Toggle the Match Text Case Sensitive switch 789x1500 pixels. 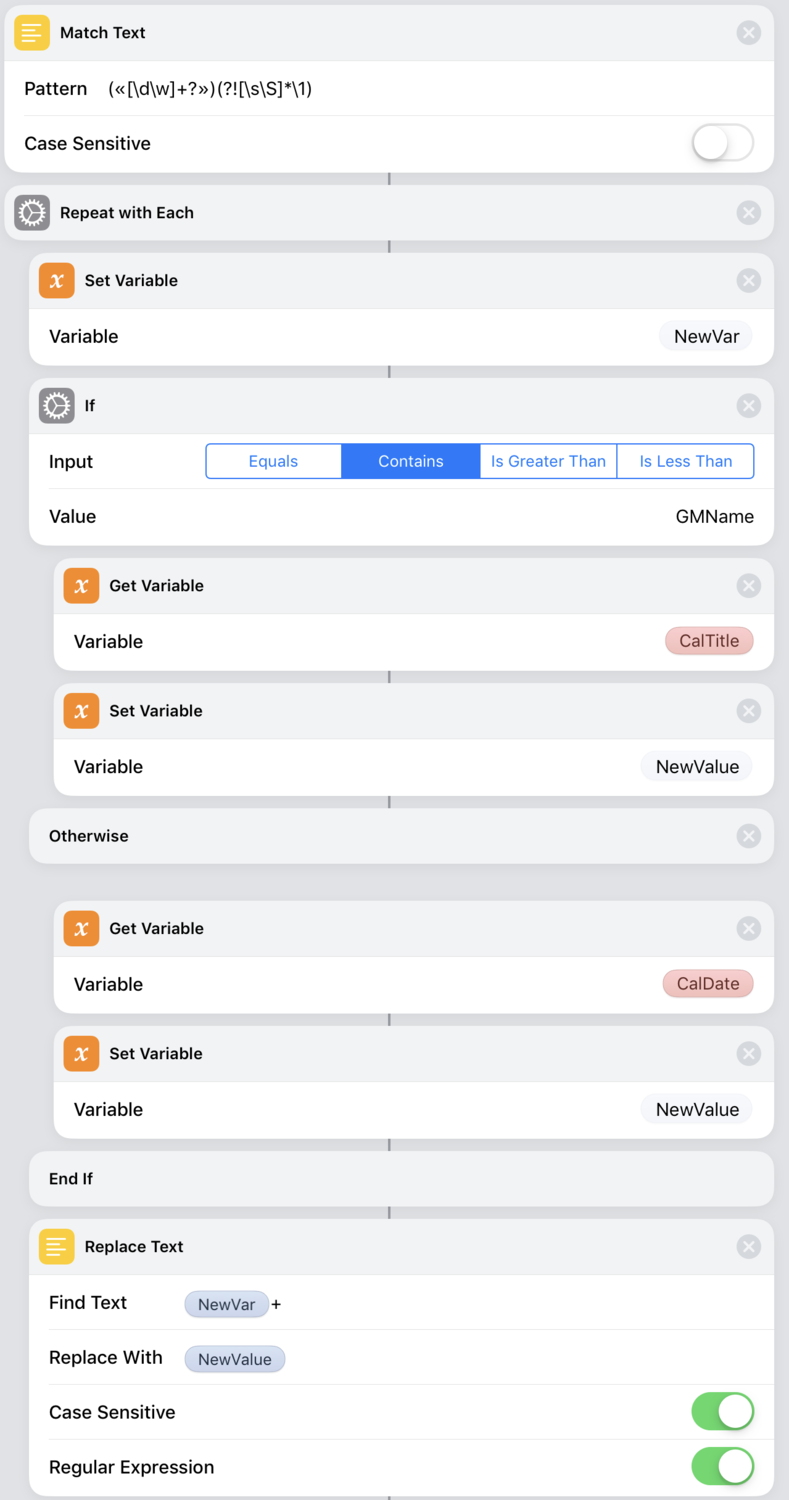pos(722,143)
